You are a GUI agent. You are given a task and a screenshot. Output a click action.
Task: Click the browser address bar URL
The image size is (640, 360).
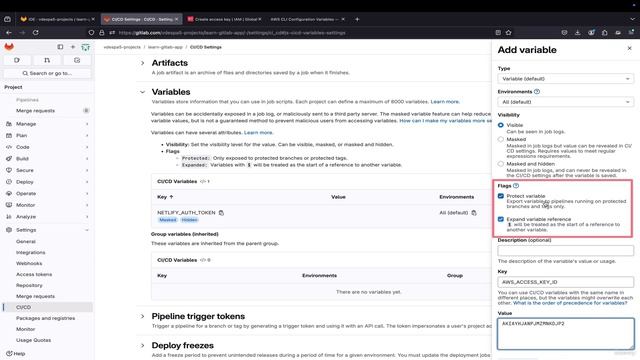tap(232, 33)
